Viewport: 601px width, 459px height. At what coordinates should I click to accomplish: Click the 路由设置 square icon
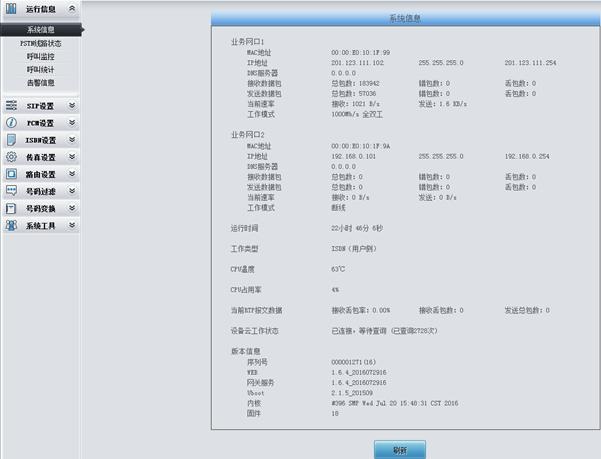pyautogui.click(x=11, y=174)
